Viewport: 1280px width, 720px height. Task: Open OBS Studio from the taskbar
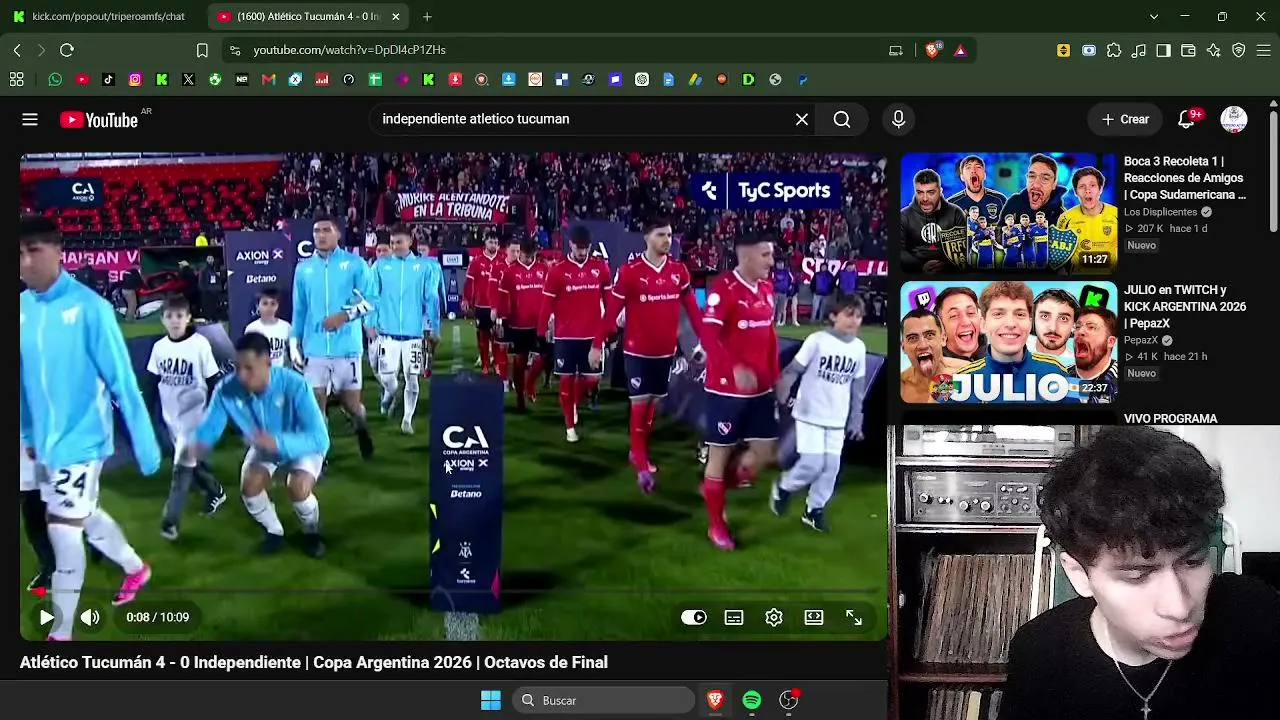(x=789, y=700)
